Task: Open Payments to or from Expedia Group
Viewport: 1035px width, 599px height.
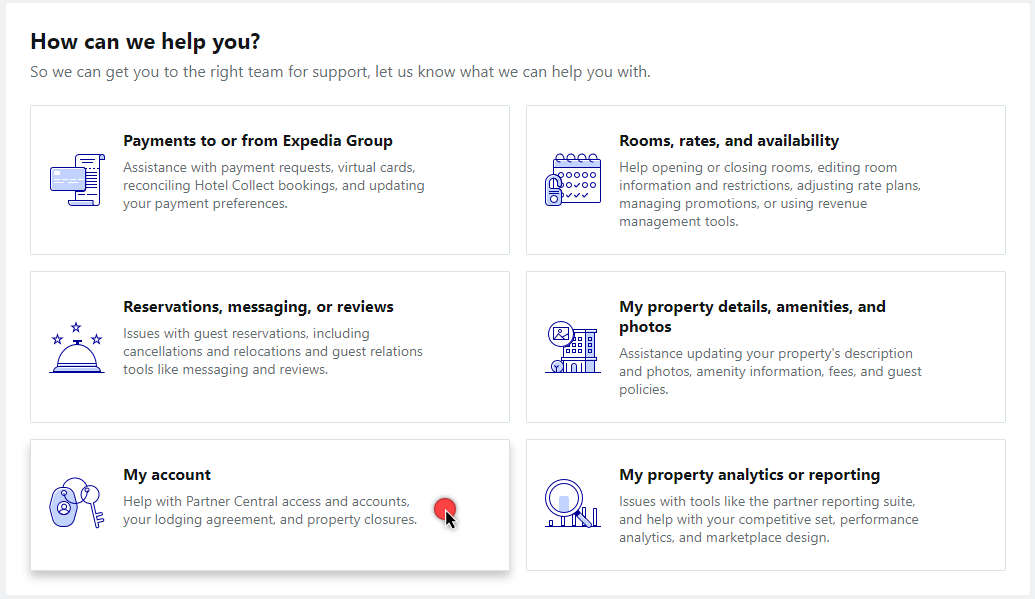Action: click(257, 141)
